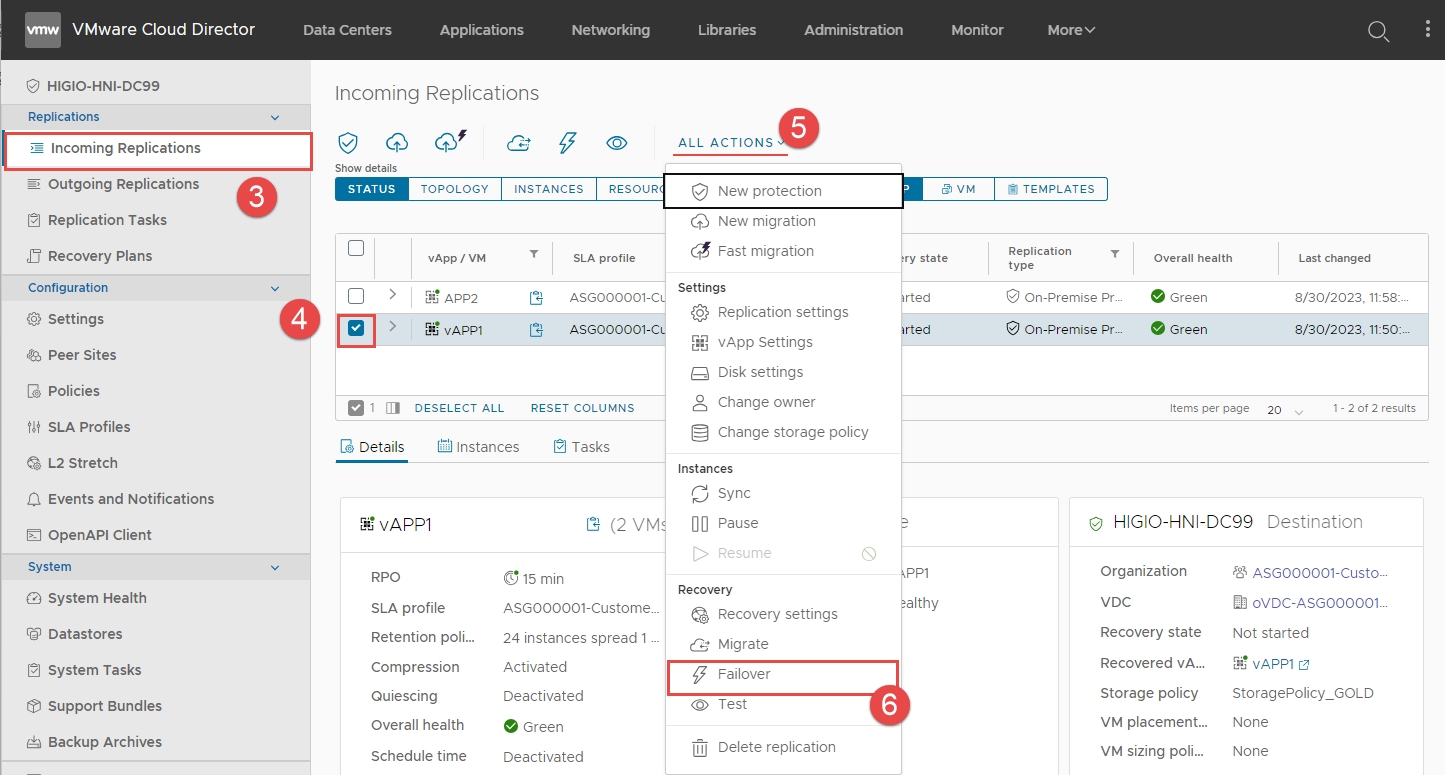Select Replication settings in the menu

coord(782,312)
